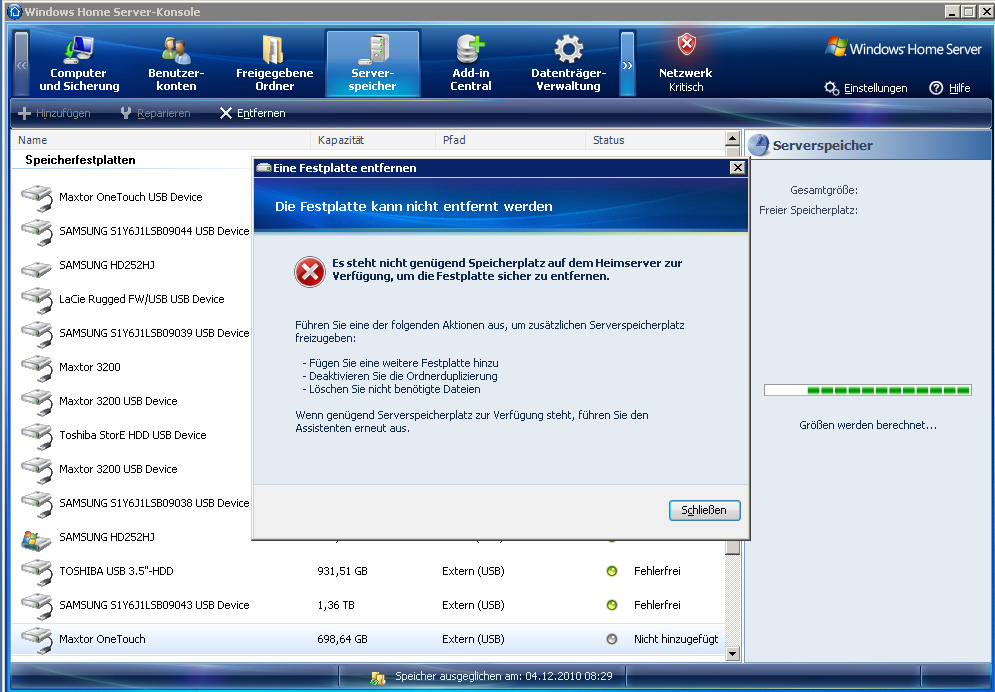This screenshot has width=995, height=692.
Task: Click the SAMSUNG S1Y6J1LSB09043 USB Device drive icon
Action: point(37,605)
